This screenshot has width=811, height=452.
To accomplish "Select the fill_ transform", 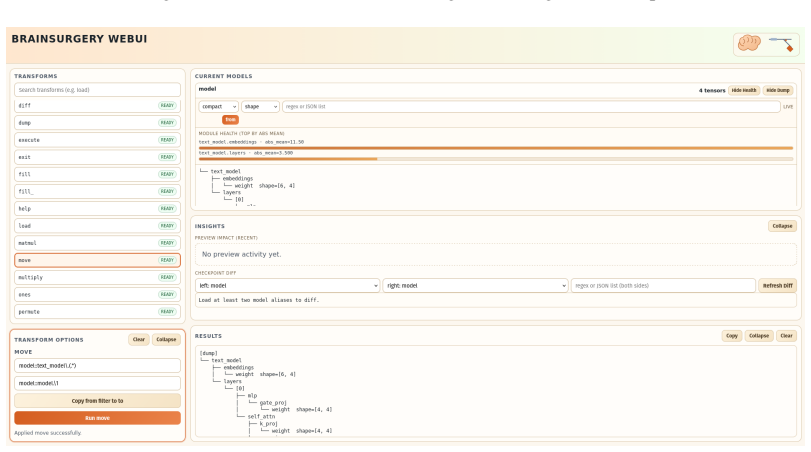I will point(97,191).
